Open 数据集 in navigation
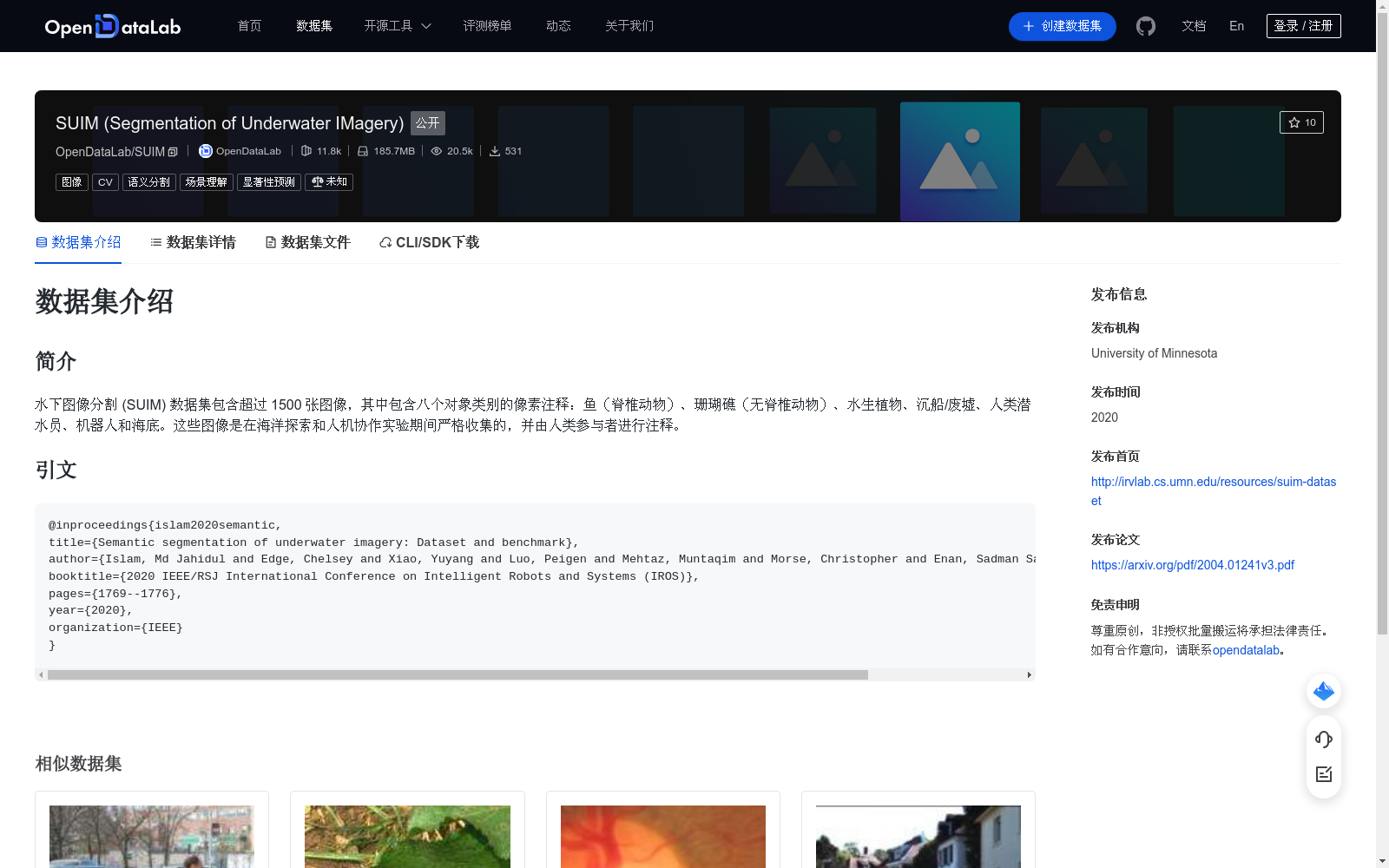The width and height of the screenshot is (1389, 868). 314,26
